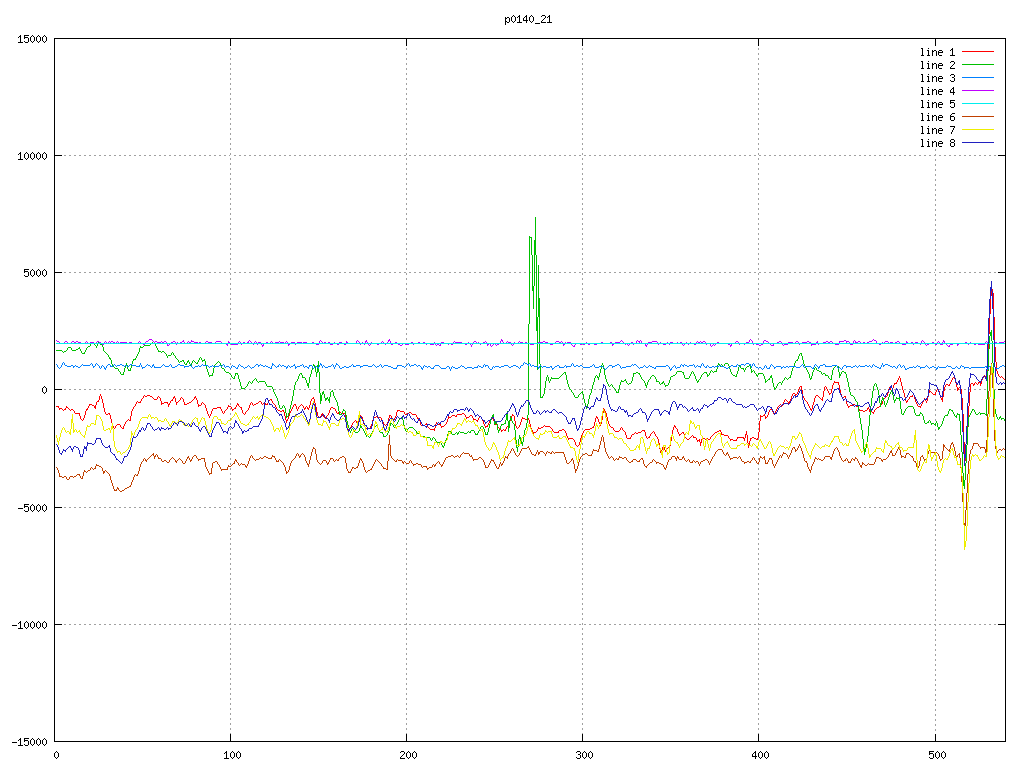The height and width of the screenshot is (768, 1024).
Task: Select the "line 7" legend label
Action: point(937,130)
